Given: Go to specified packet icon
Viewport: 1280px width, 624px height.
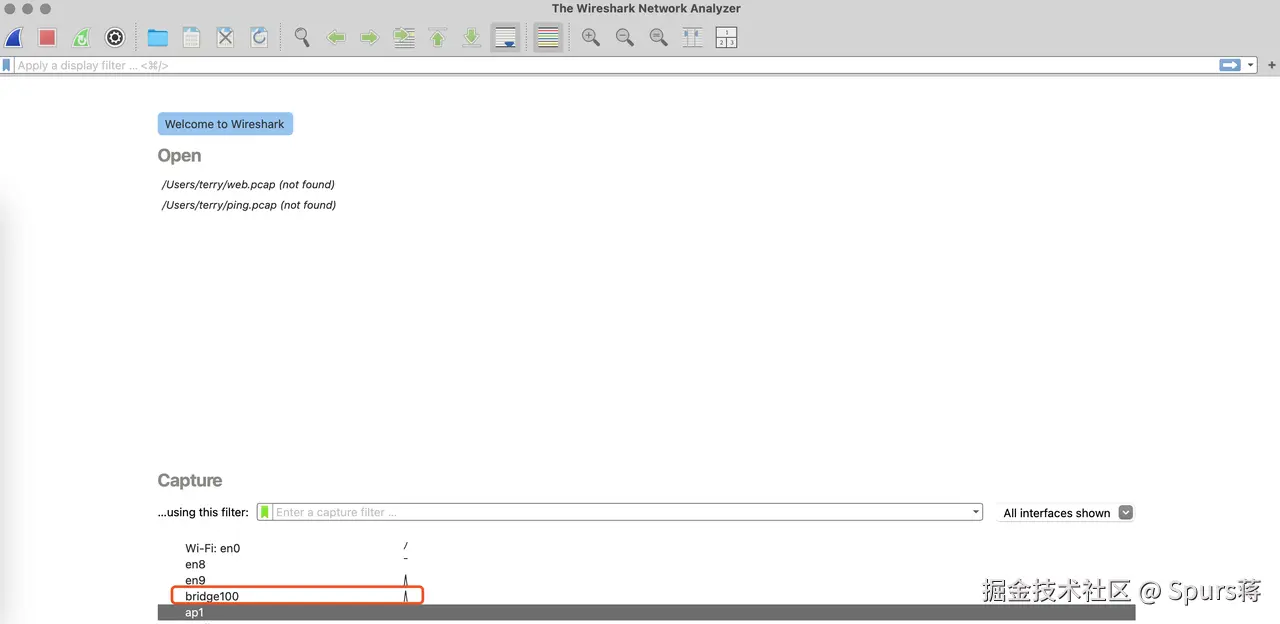Looking at the screenshot, I should coord(404,38).
